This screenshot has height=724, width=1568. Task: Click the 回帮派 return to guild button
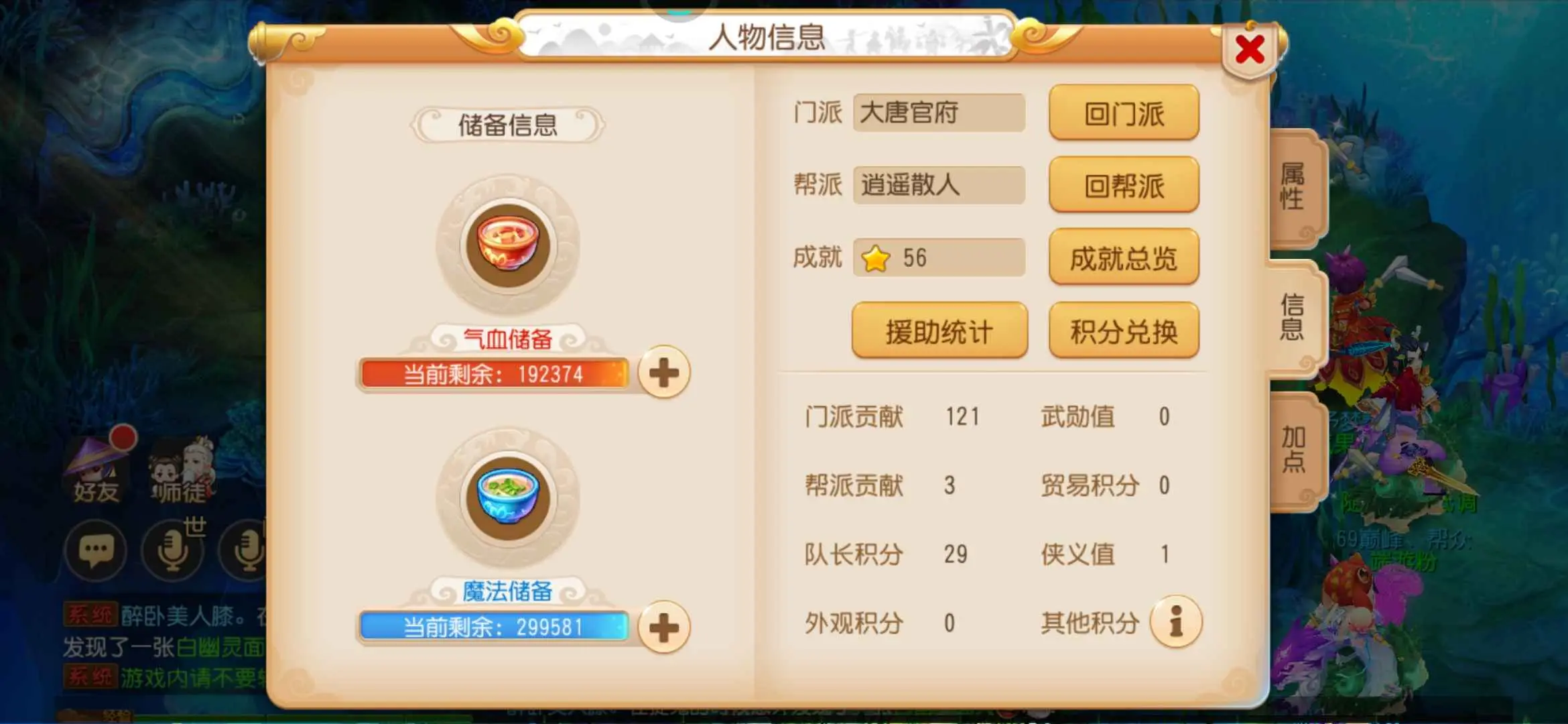[x=1124, y=184]
